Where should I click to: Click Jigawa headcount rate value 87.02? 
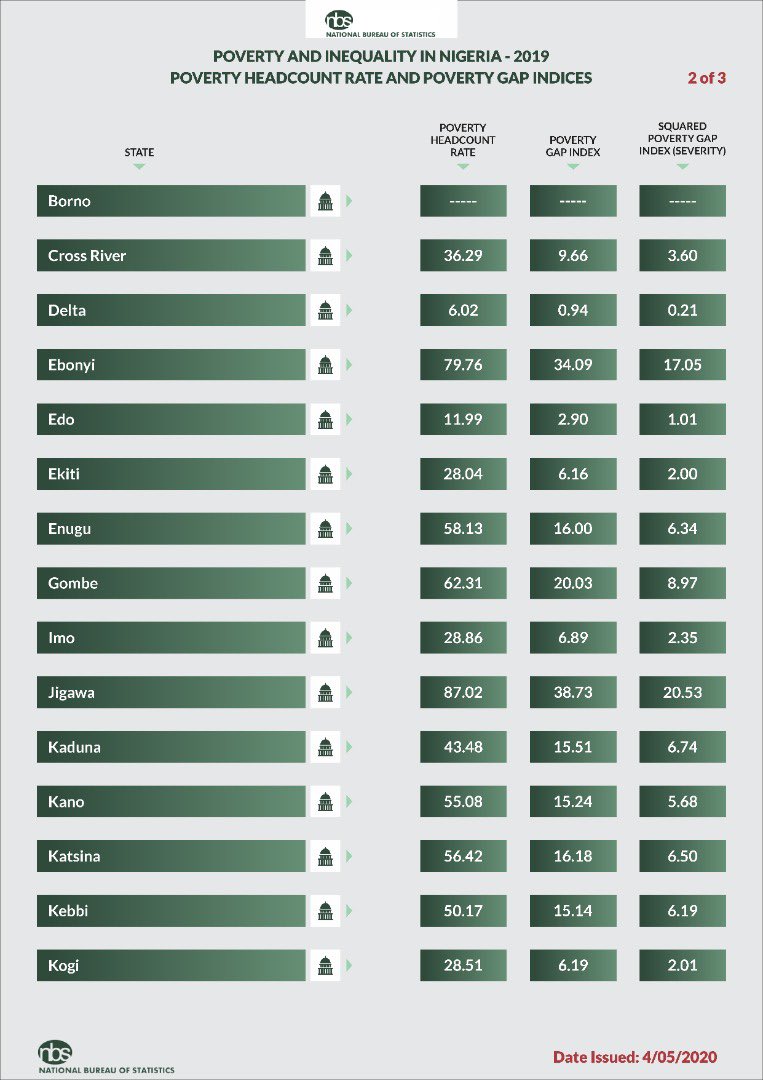click(463, 692)
